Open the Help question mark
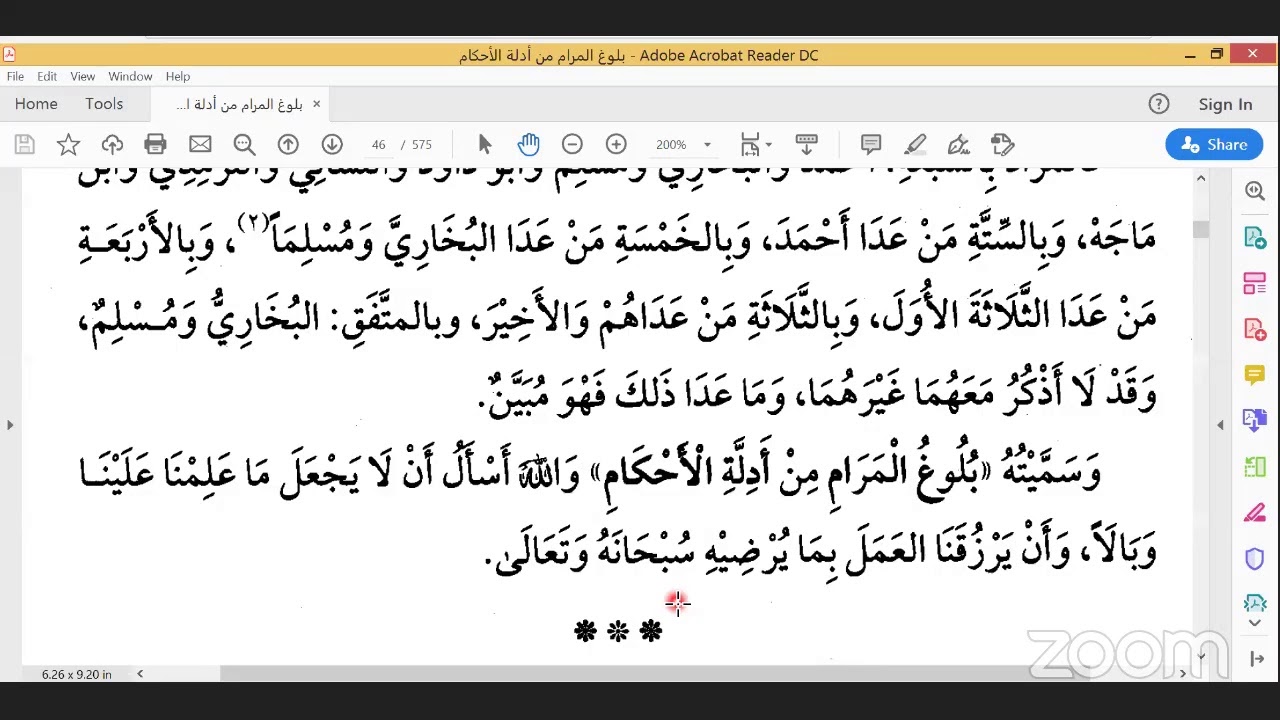Screen dimensions: 1280x720 1159,104
